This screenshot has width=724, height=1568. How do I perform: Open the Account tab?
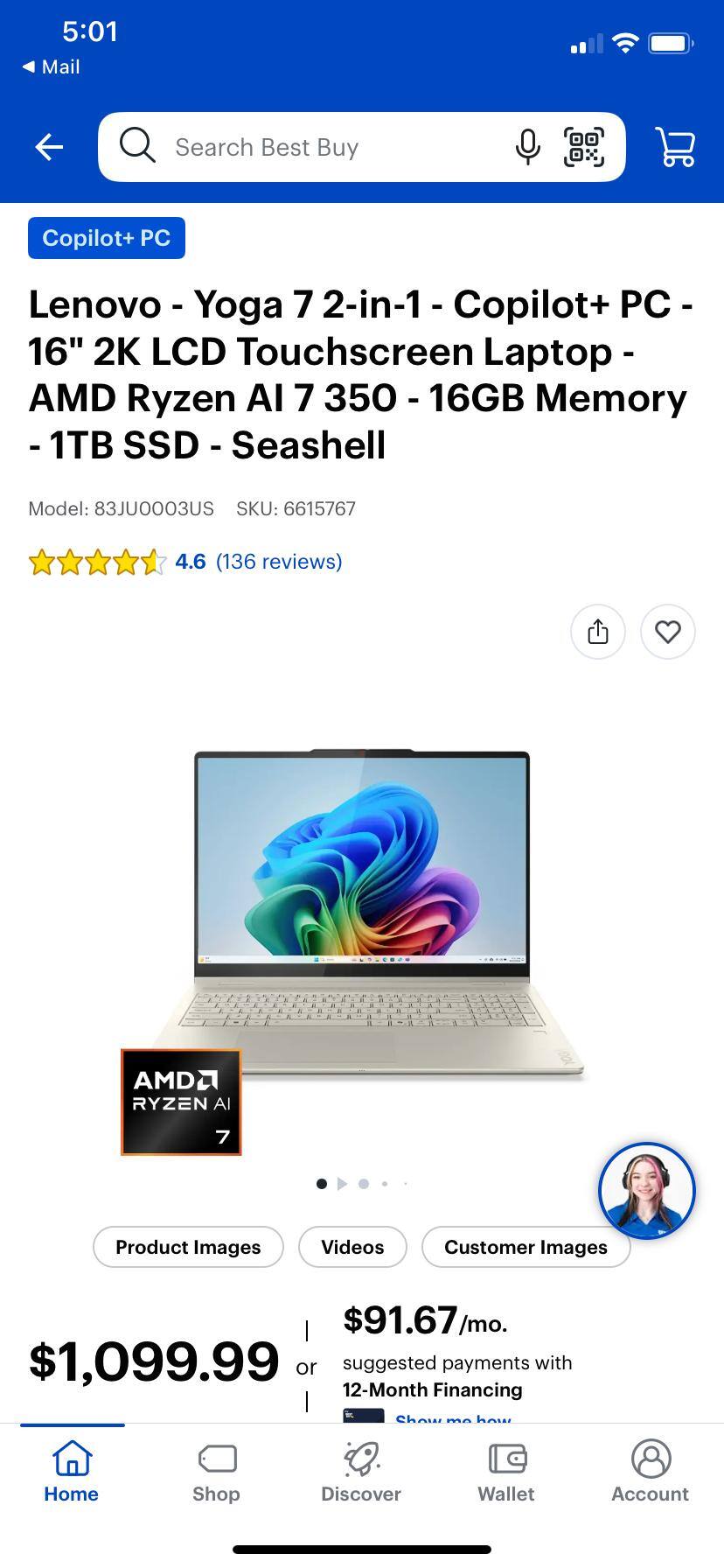(x=651, y=1472)
